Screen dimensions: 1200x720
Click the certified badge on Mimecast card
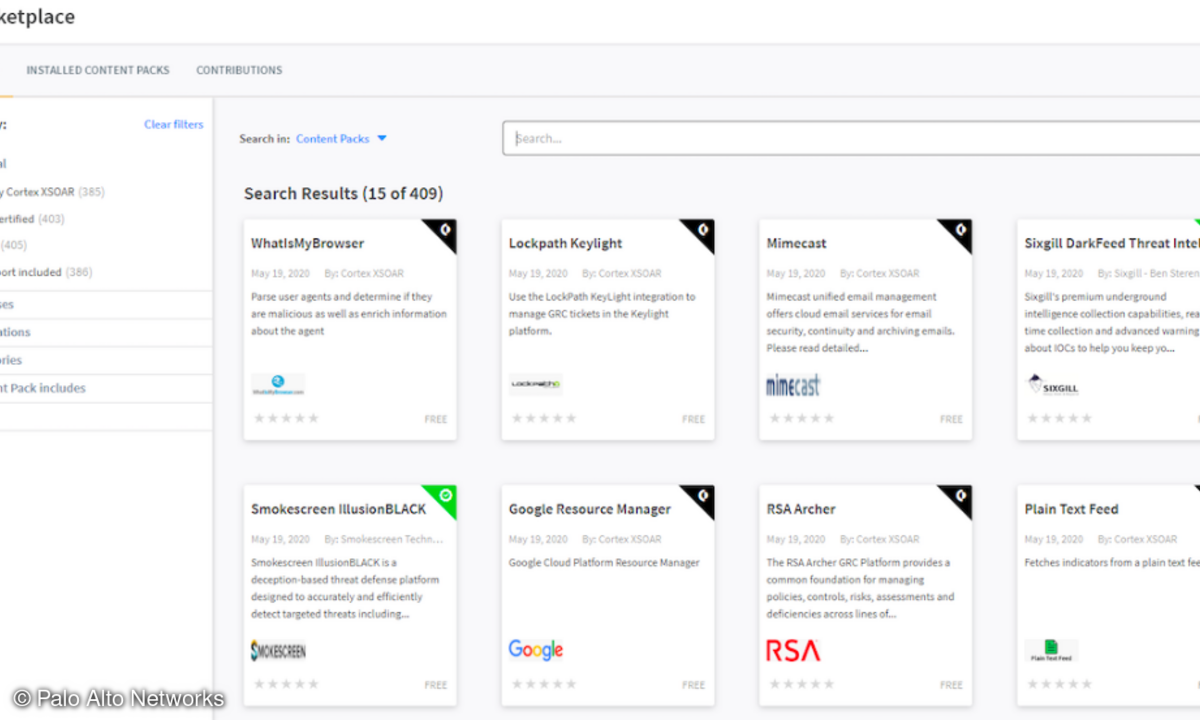tap(960, 231)
